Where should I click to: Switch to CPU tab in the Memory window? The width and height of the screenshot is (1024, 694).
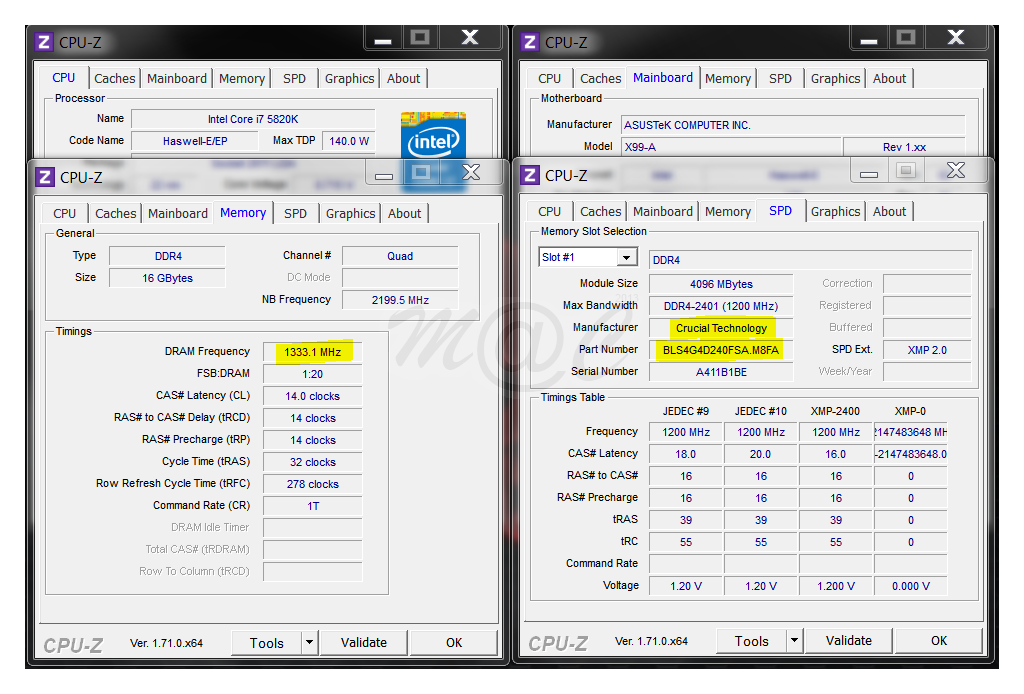(65, 213)
